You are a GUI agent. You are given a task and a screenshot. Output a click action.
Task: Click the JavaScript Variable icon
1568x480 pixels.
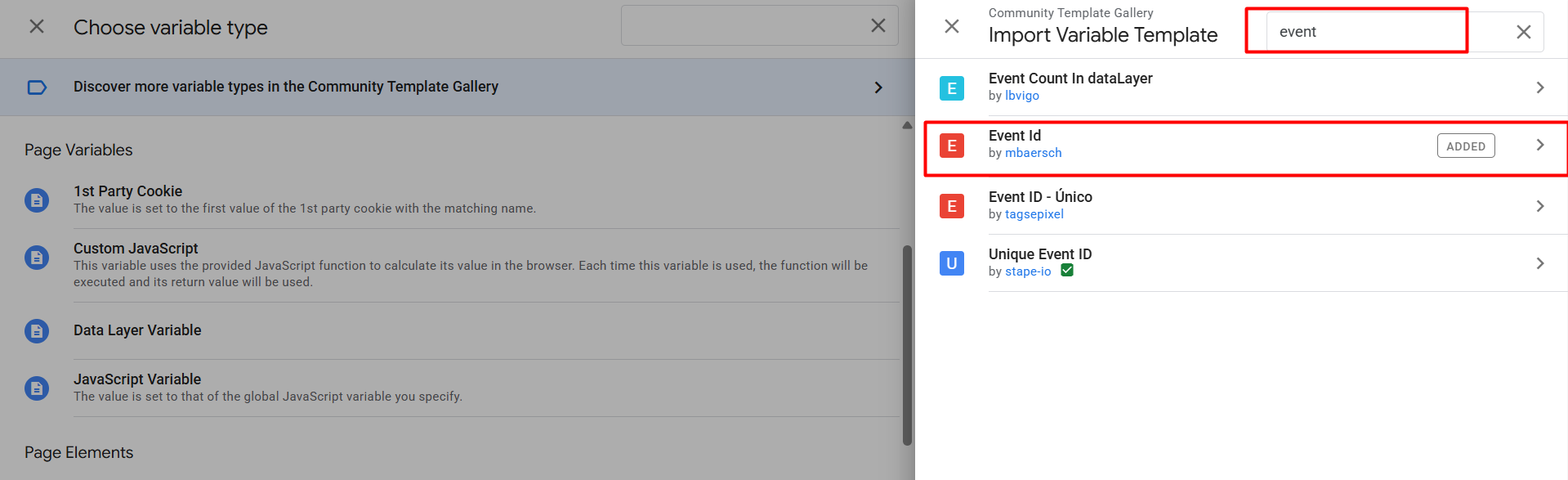point(37,388)
